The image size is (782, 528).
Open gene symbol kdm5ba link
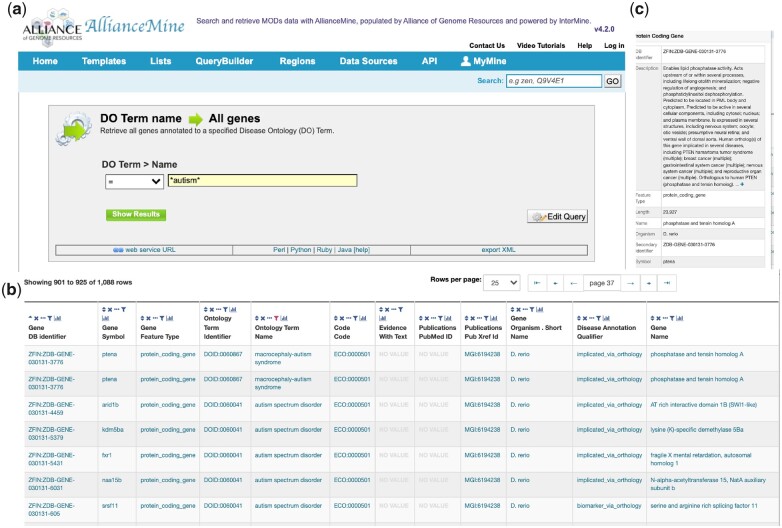tap(112, 430)
